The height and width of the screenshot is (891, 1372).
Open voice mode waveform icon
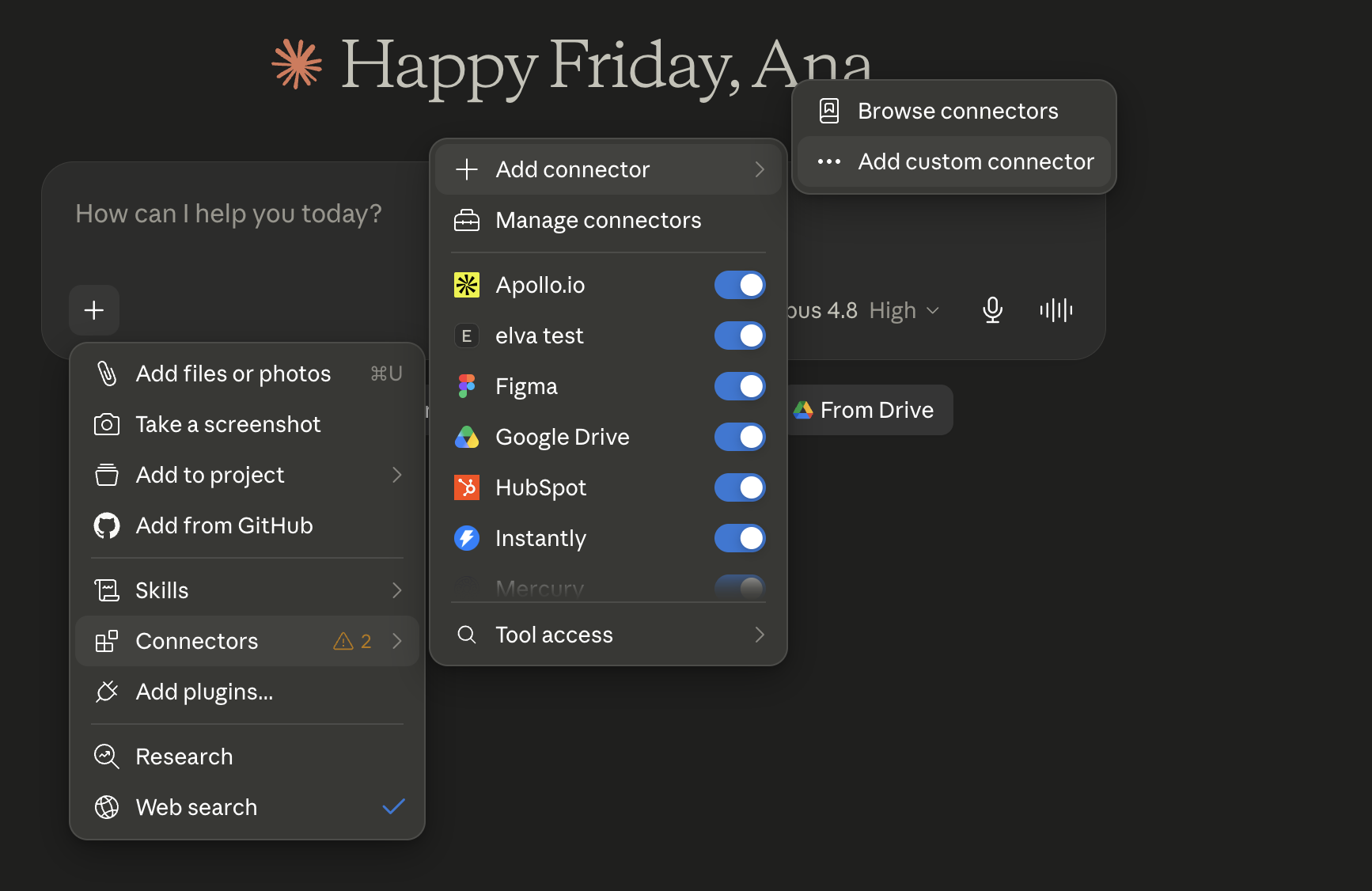(1056, 310)
